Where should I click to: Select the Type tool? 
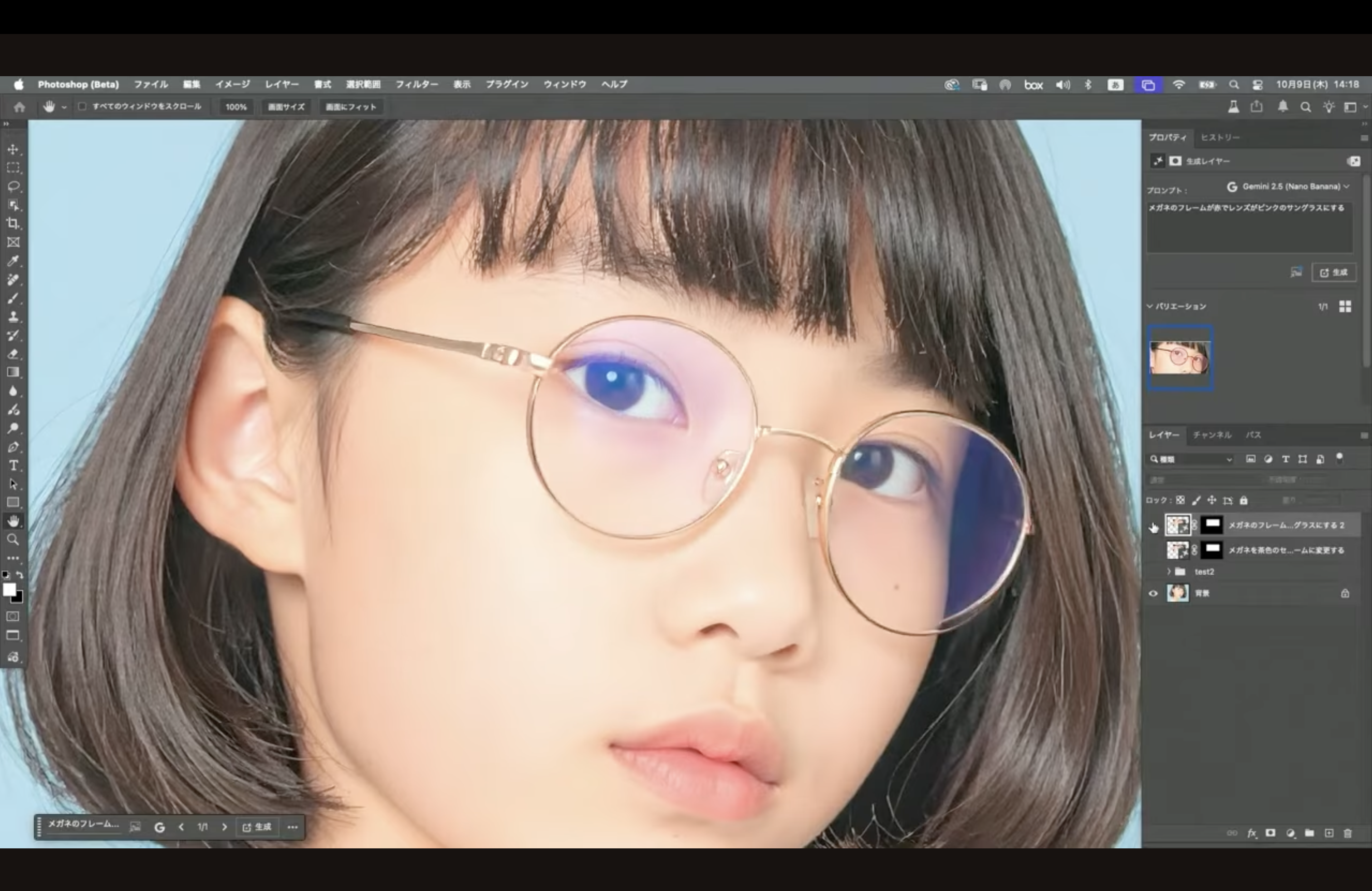coord(13,465)
